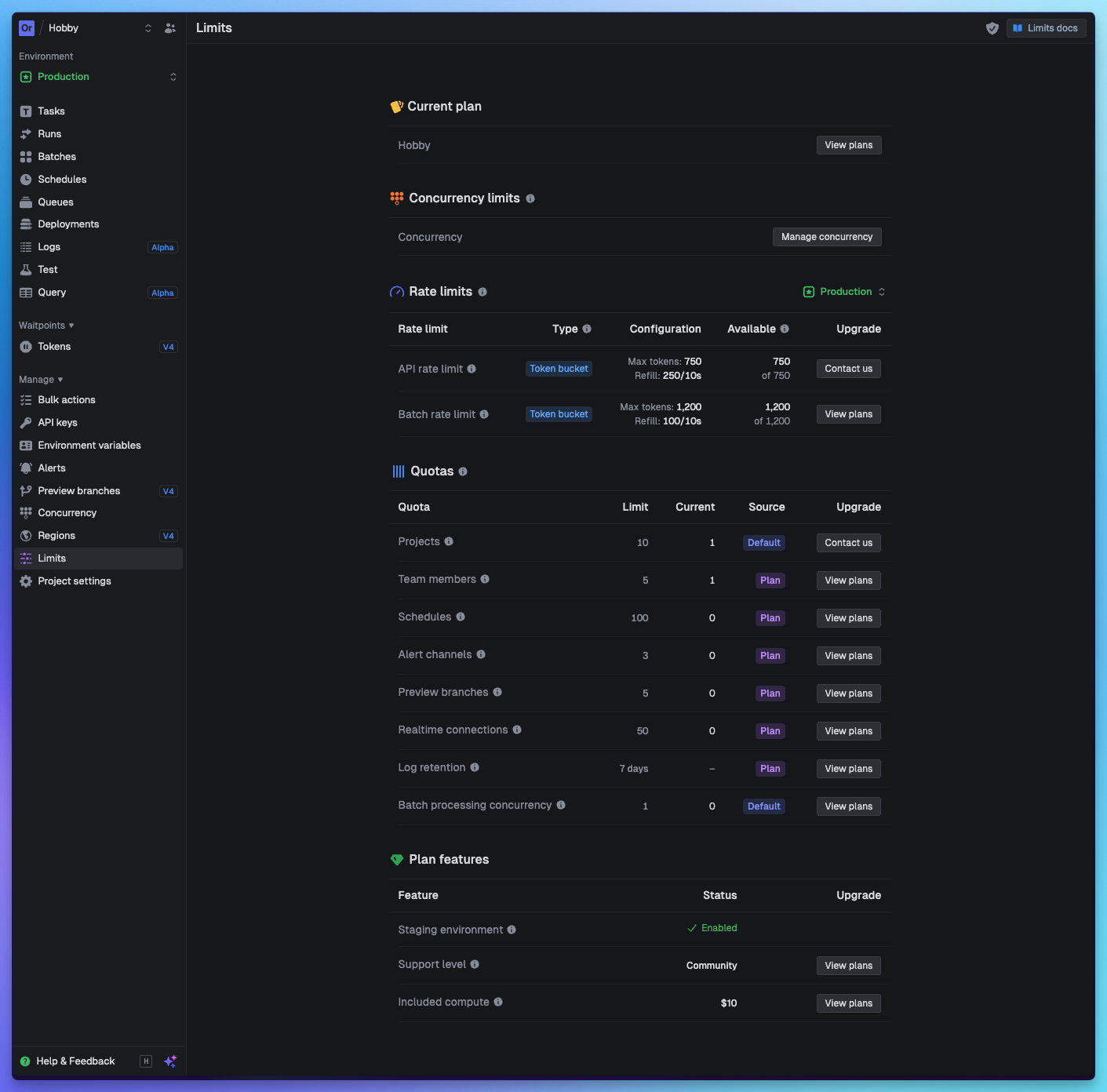1107x1092 pixels.
Task: Click the shield icon near Limits docs
Action: click(992, 27)
